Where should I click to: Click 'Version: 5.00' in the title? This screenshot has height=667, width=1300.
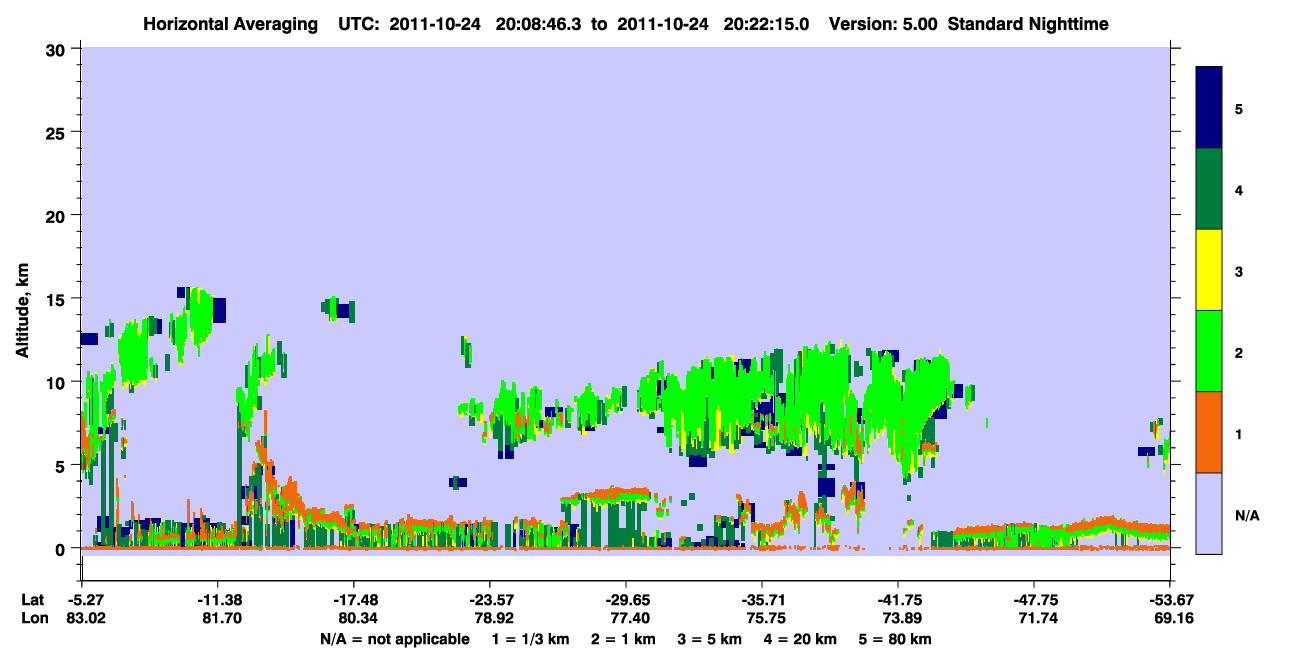click(x=882, y=24)
